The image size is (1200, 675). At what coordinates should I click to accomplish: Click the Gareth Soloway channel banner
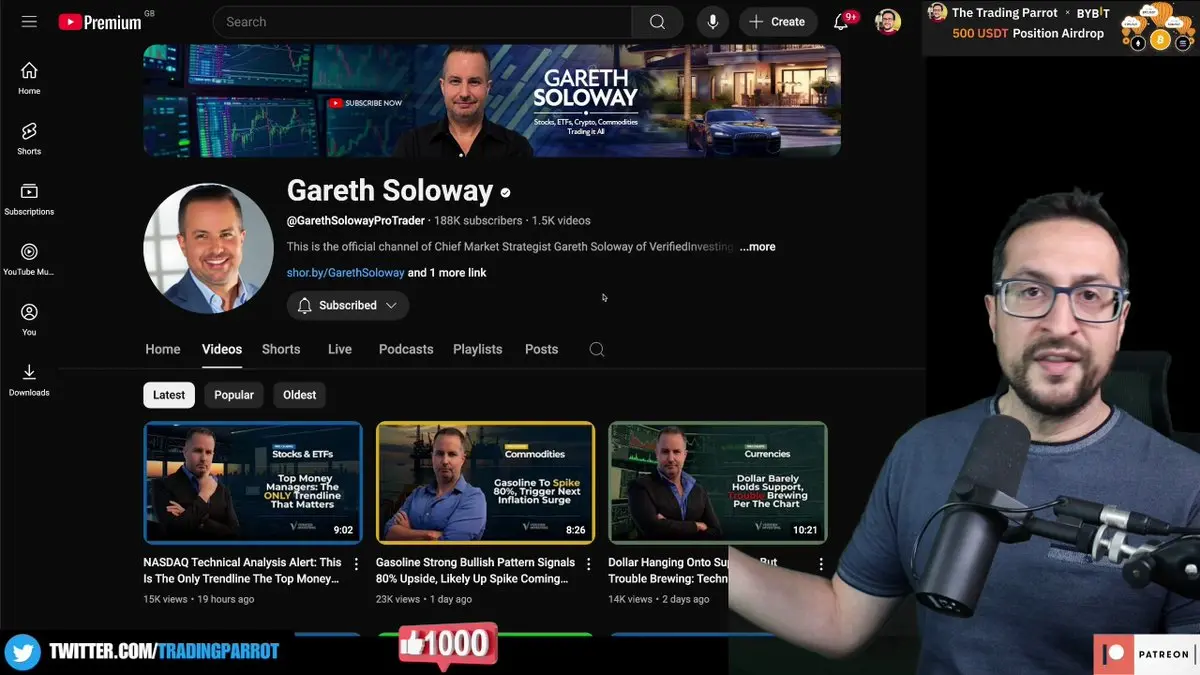[492, 100]
